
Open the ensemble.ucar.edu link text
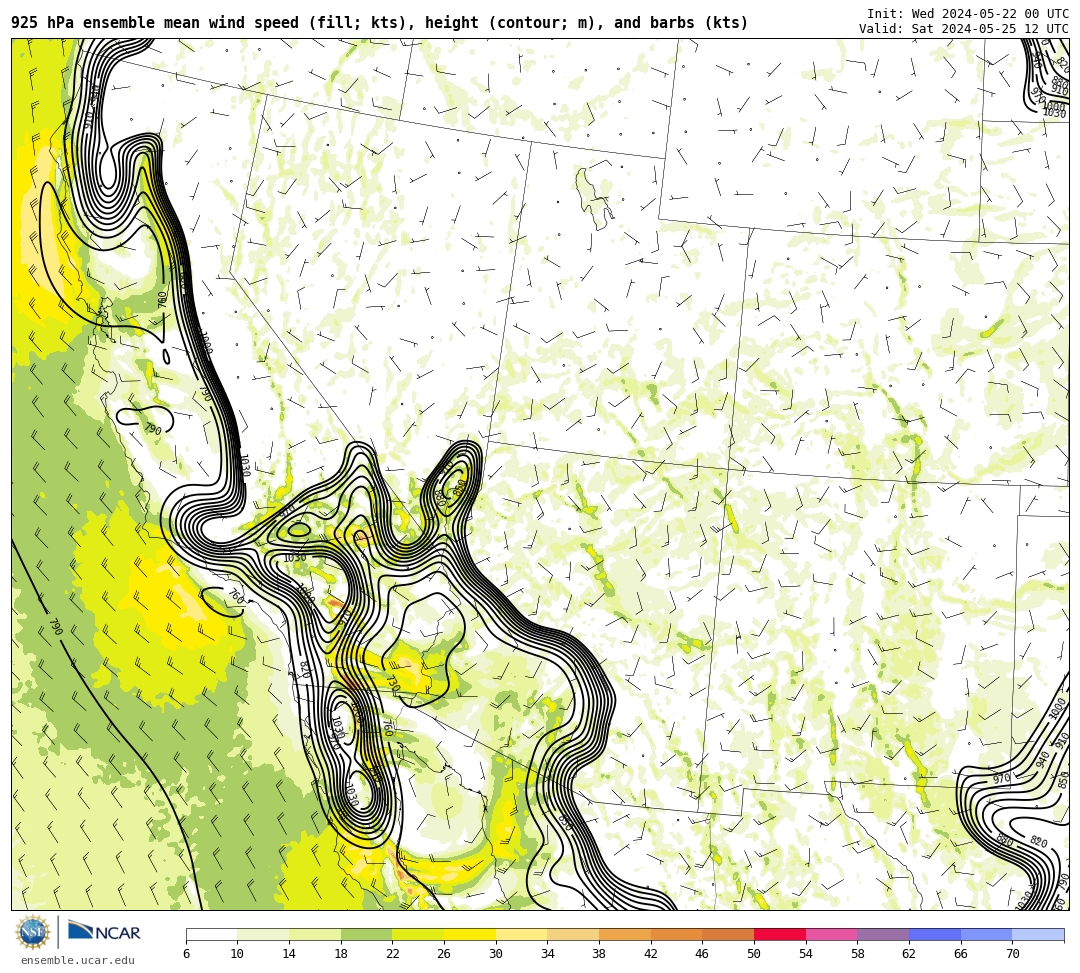click(78, 960)
